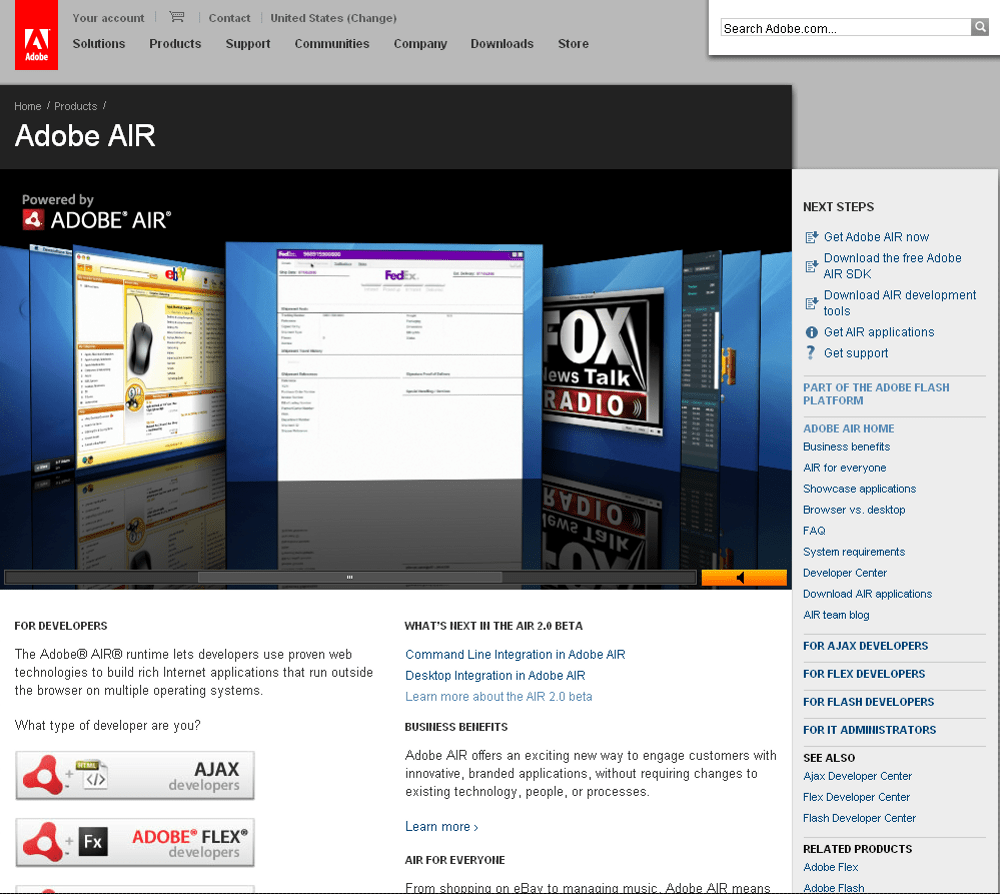Open the Downloads menu
Screen dimensions: 1000x894
(x=502, y=43)
